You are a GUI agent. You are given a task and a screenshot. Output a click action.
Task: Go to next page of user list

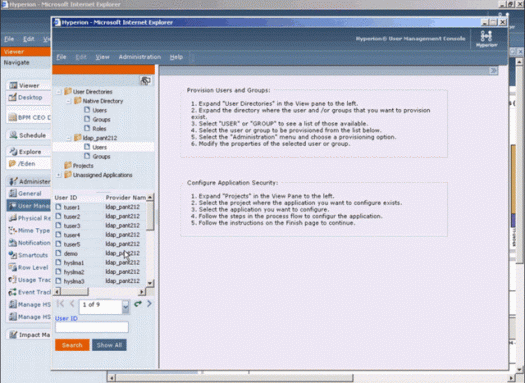coord(149,304)
